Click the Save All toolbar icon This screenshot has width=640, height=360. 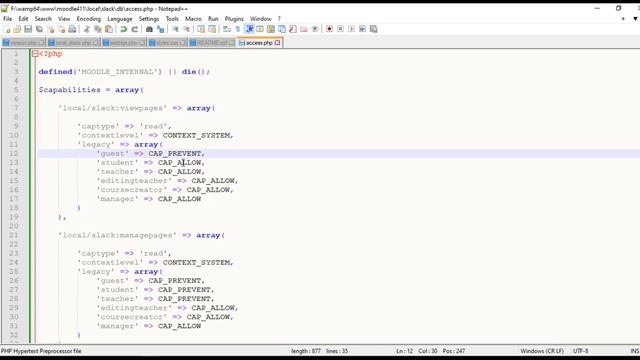click(39, 29)
